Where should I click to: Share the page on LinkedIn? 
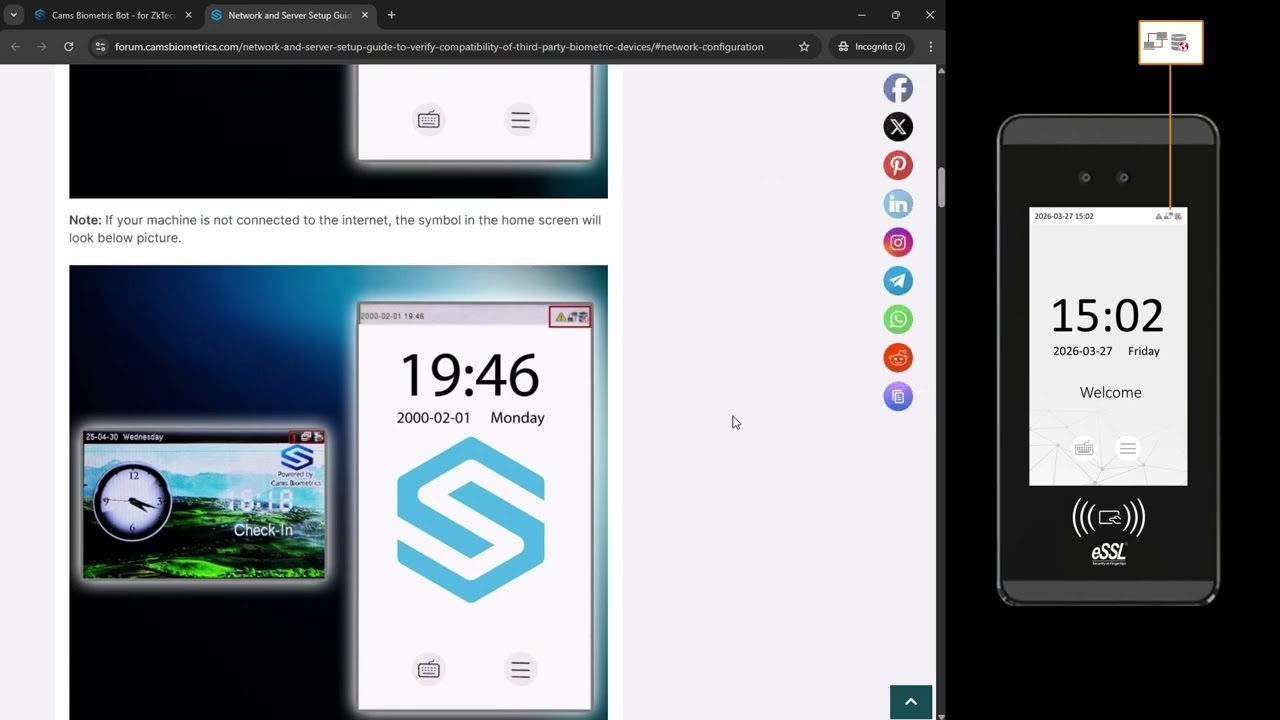pos(898,204)
